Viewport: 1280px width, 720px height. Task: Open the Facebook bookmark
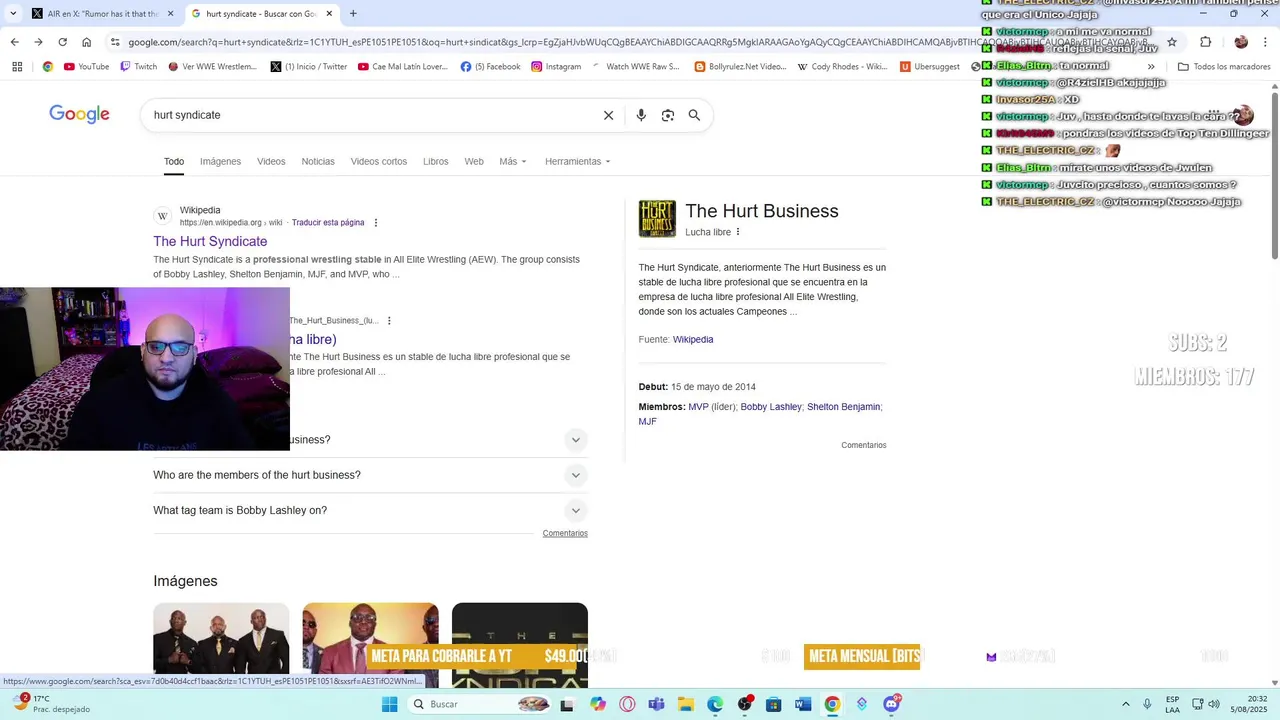click(490, 67)
